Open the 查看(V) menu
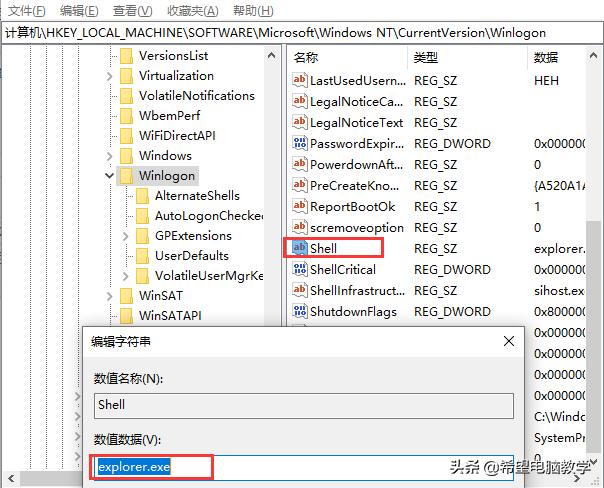 133,10
